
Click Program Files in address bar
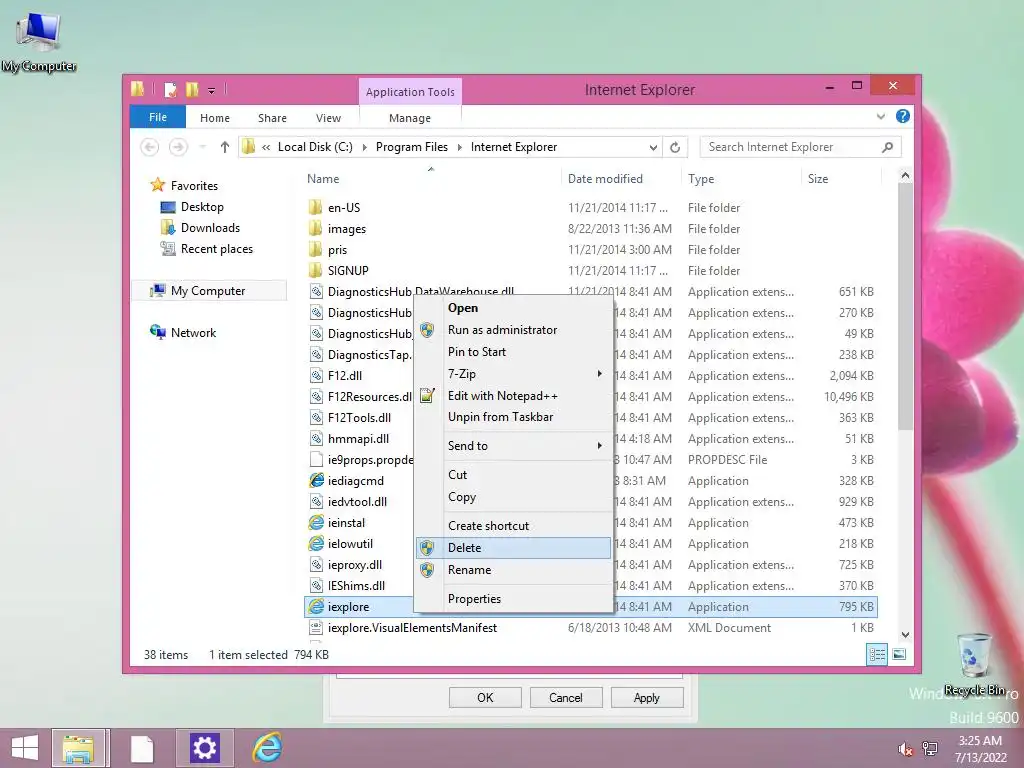tap(411, 147)
